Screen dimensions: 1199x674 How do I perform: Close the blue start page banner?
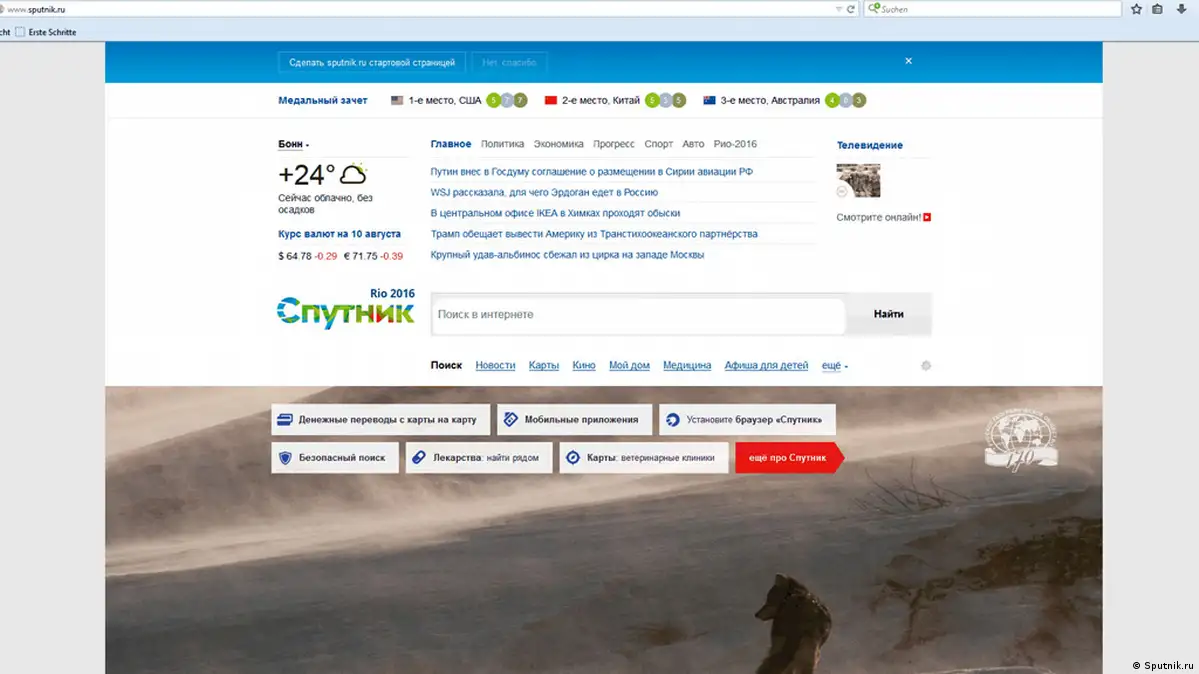[908, 61]
